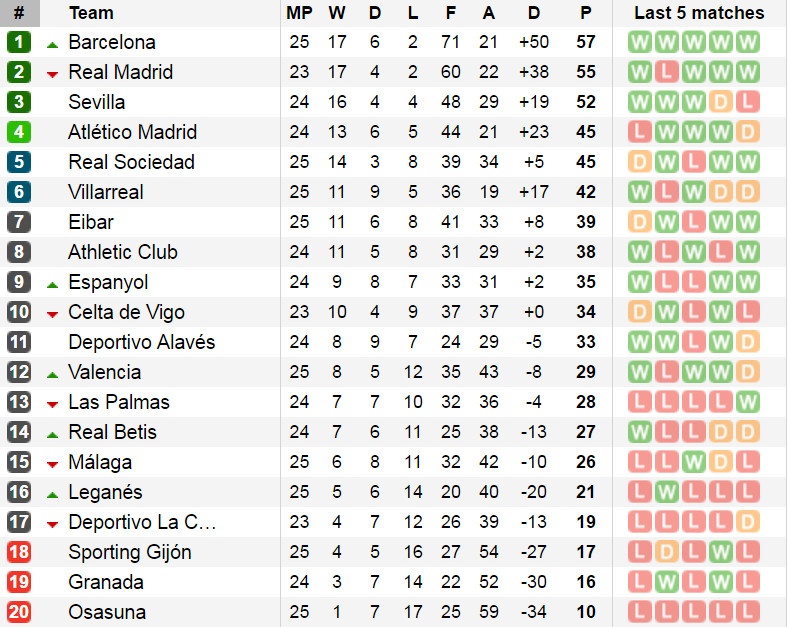Click the red down arrow beside Málaga
Viewport: 787px width, 627px height.
click(52, 464)
